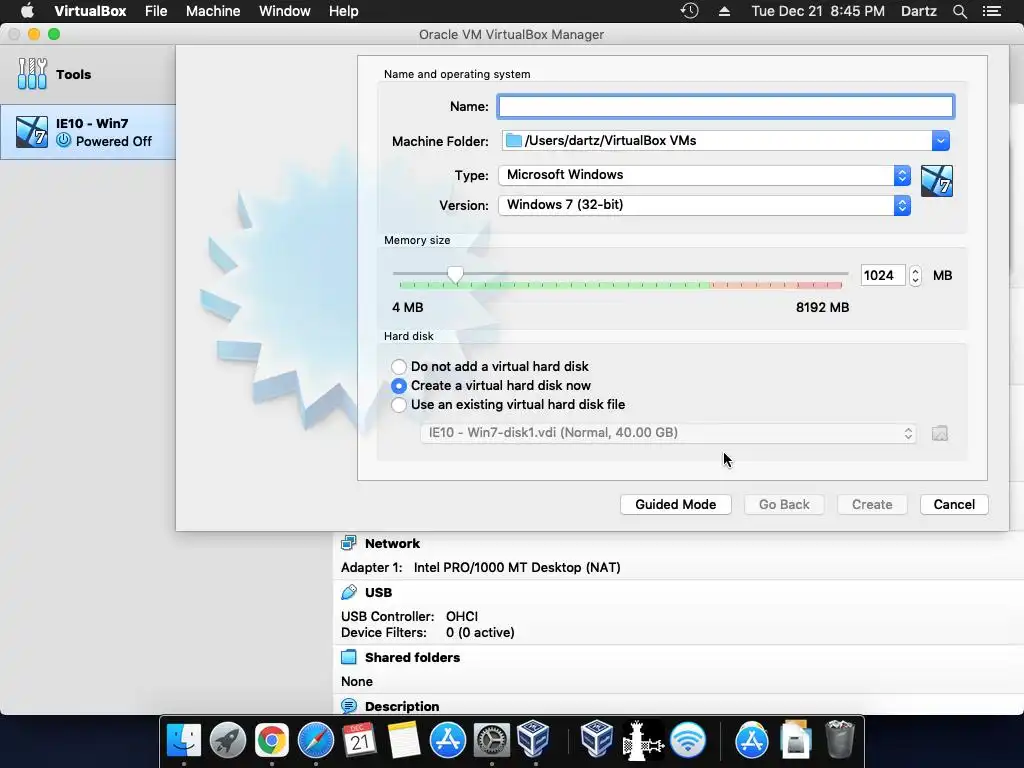Open Finder from the dock
Viewport: 1024px width, 768px height.
[x=184, y=741]
